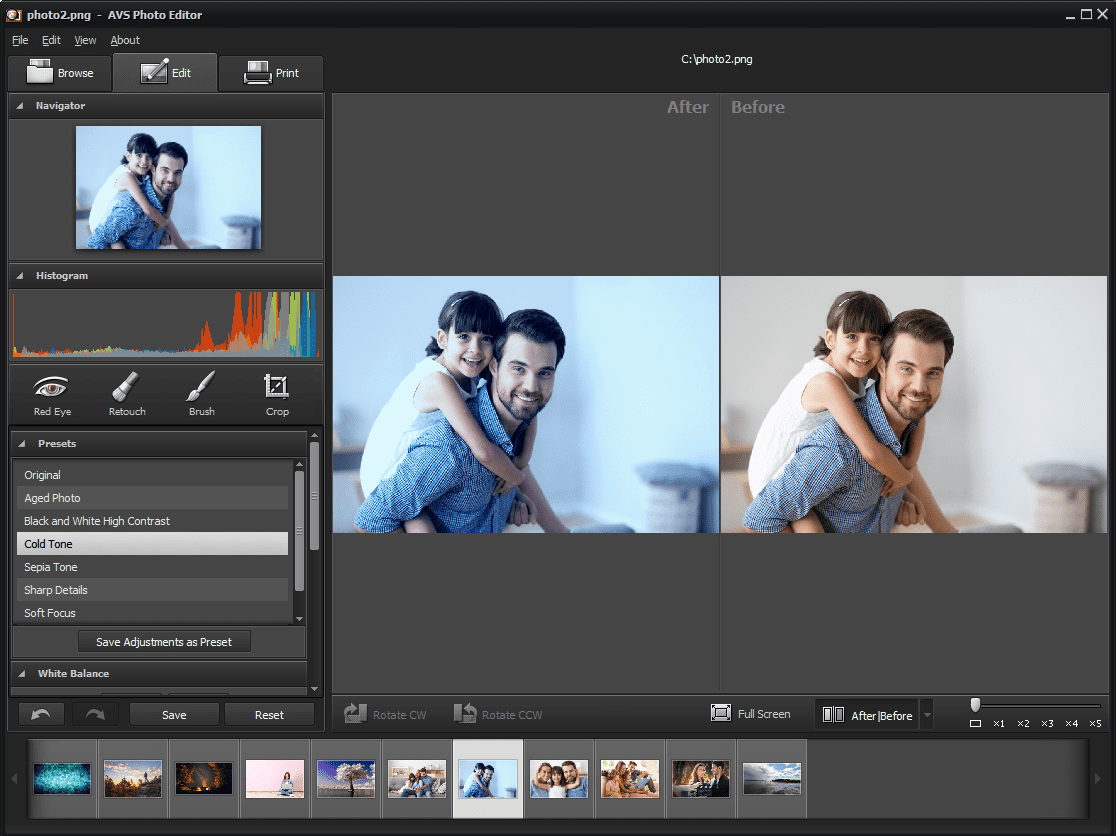
Task: Click left panel scroll up arrow
Action: pos(315,435)
